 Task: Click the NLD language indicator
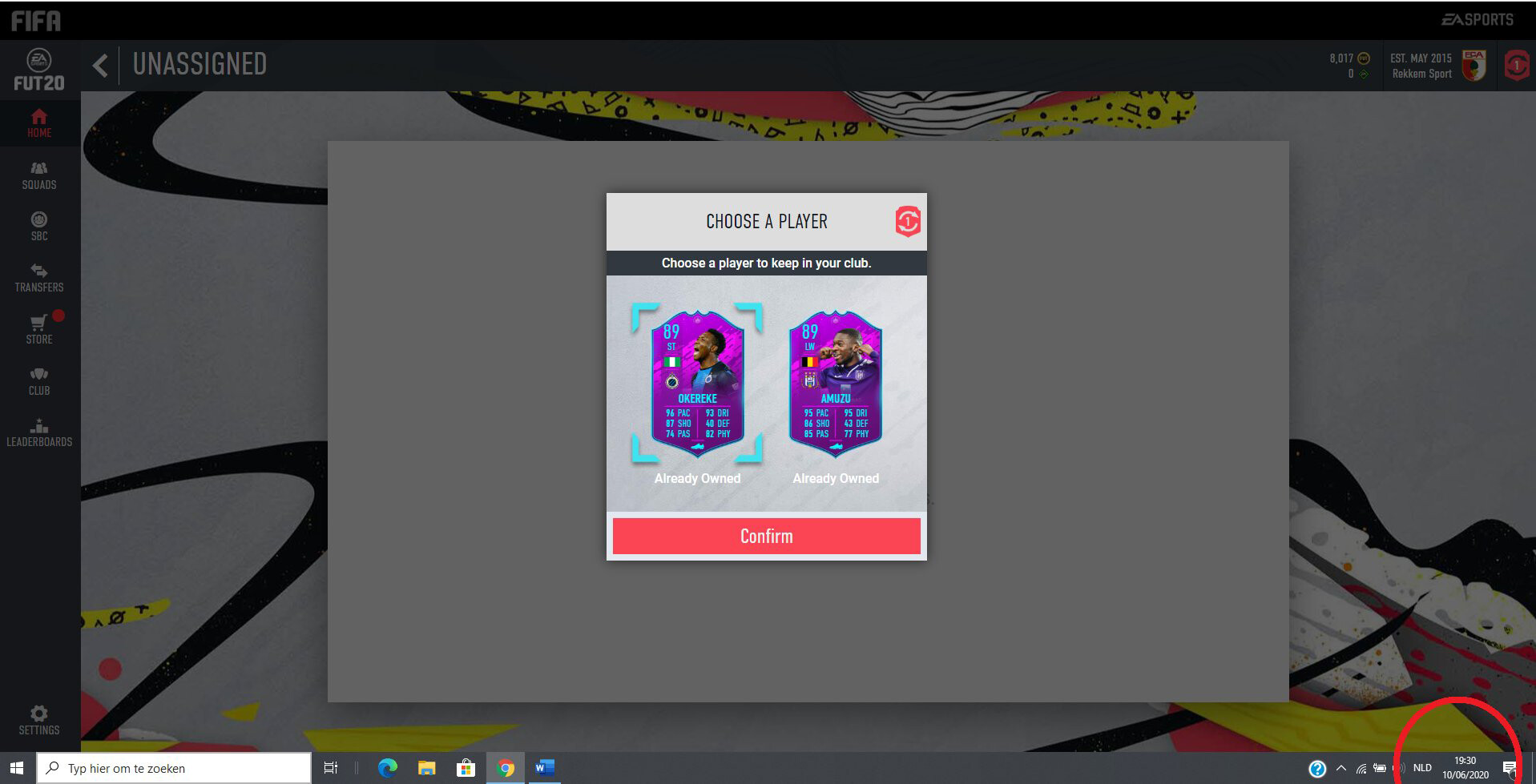click(x=1422, y=768)
